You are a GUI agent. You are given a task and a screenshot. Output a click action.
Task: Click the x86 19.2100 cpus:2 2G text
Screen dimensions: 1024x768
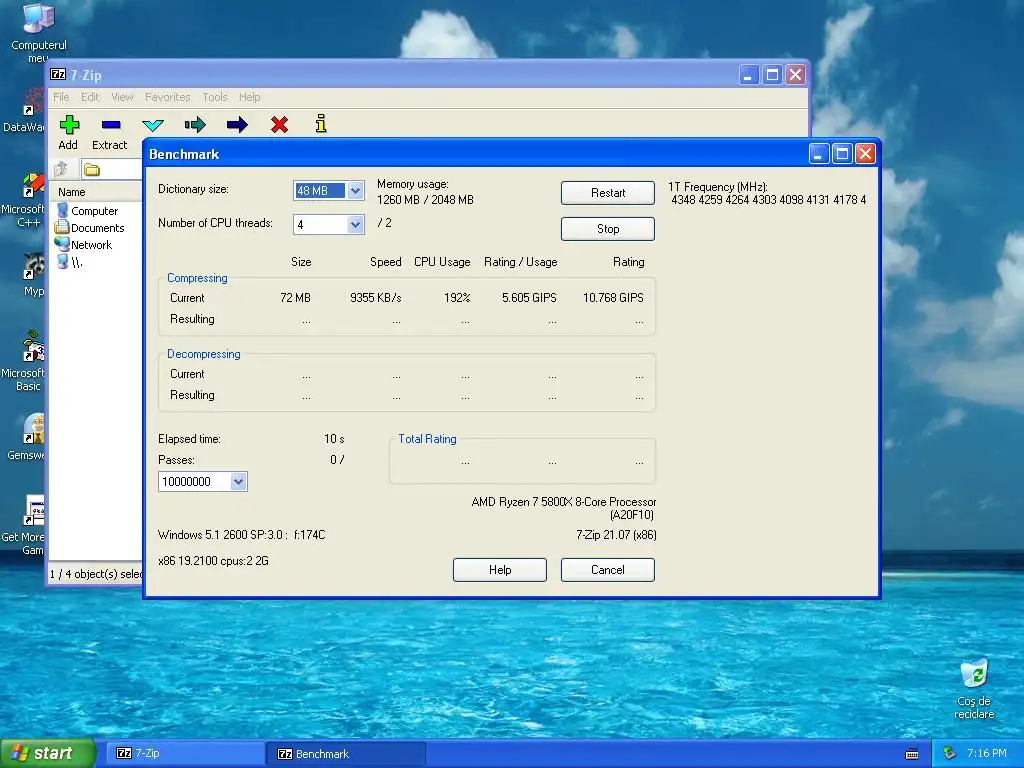point(213,560)
